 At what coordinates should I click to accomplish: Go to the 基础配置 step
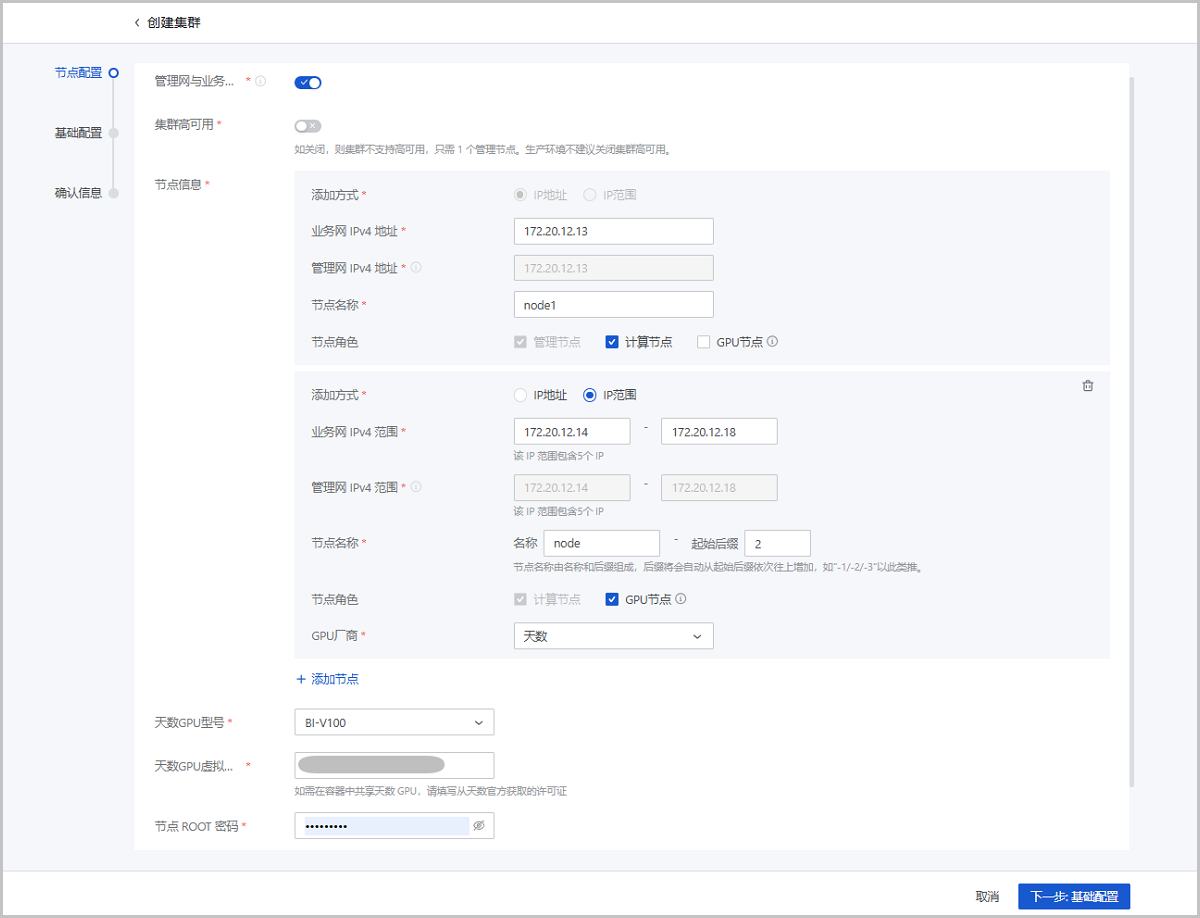coord(78,133)
